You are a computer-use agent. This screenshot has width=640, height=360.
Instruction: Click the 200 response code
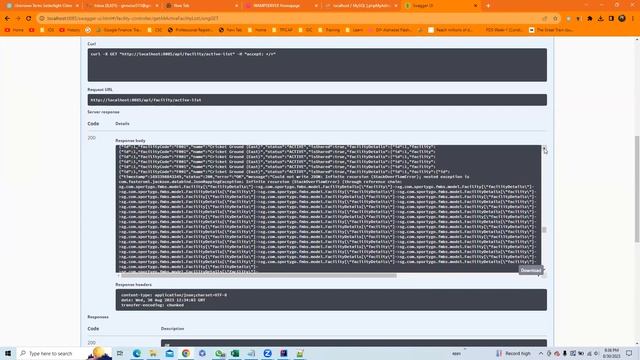[x=91, y=138]
